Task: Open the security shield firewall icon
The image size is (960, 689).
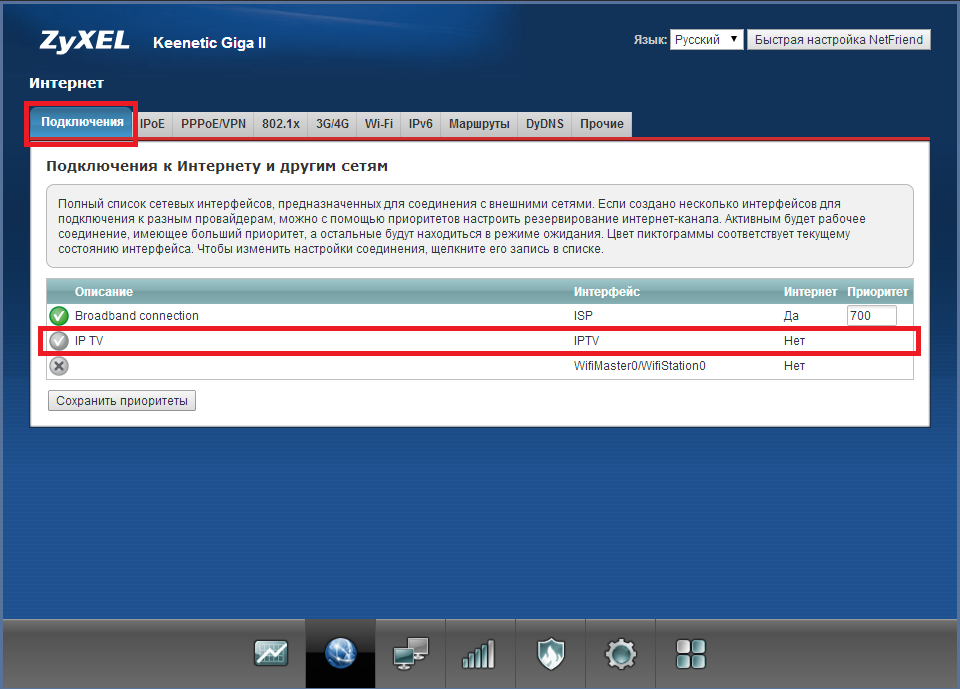Action: [550, 654]
